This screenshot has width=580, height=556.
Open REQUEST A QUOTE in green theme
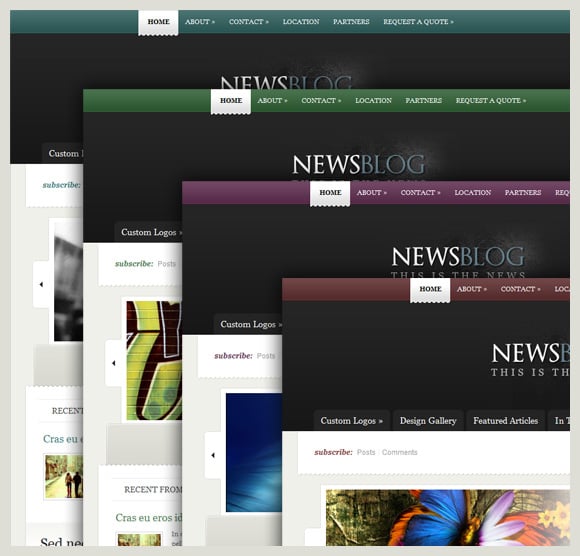pos(491,101)
